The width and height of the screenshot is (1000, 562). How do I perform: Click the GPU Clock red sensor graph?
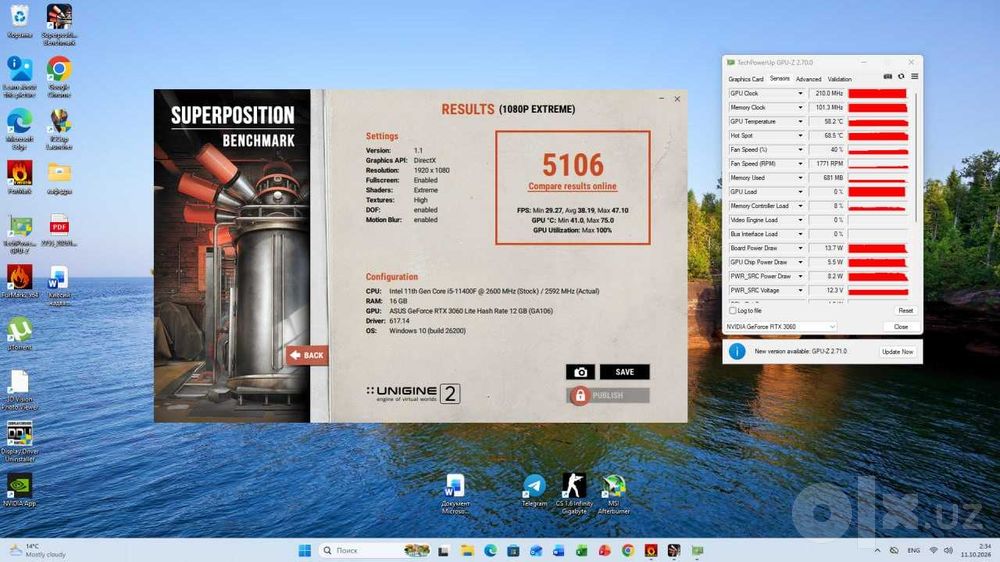(x=878, y=93)
